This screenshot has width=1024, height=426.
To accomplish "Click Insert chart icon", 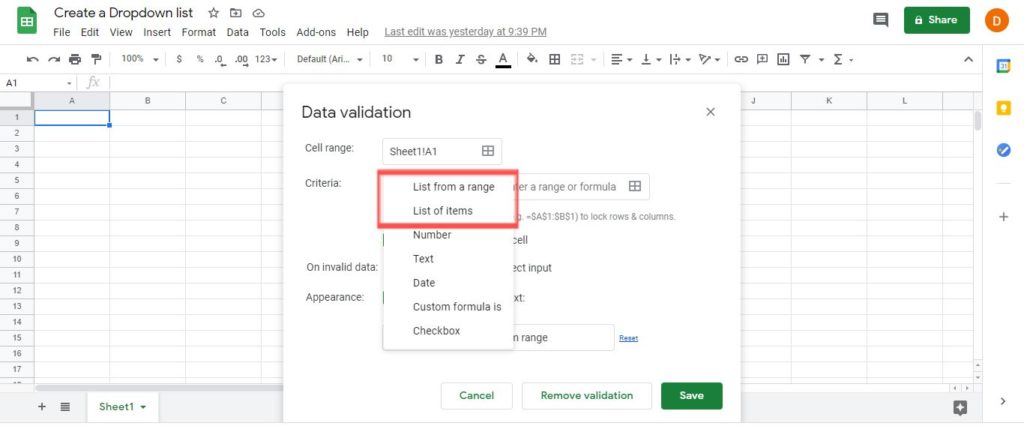I will (783, 59).
